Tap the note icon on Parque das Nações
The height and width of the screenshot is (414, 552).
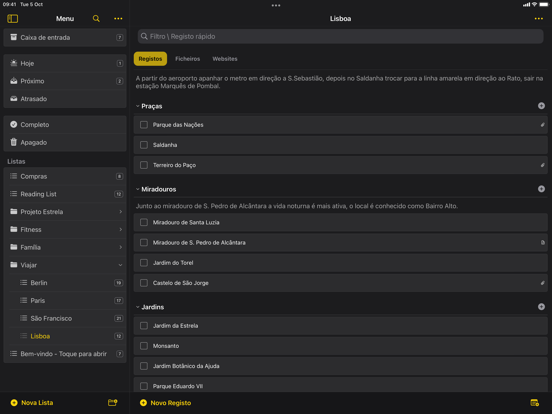(542, 125)
